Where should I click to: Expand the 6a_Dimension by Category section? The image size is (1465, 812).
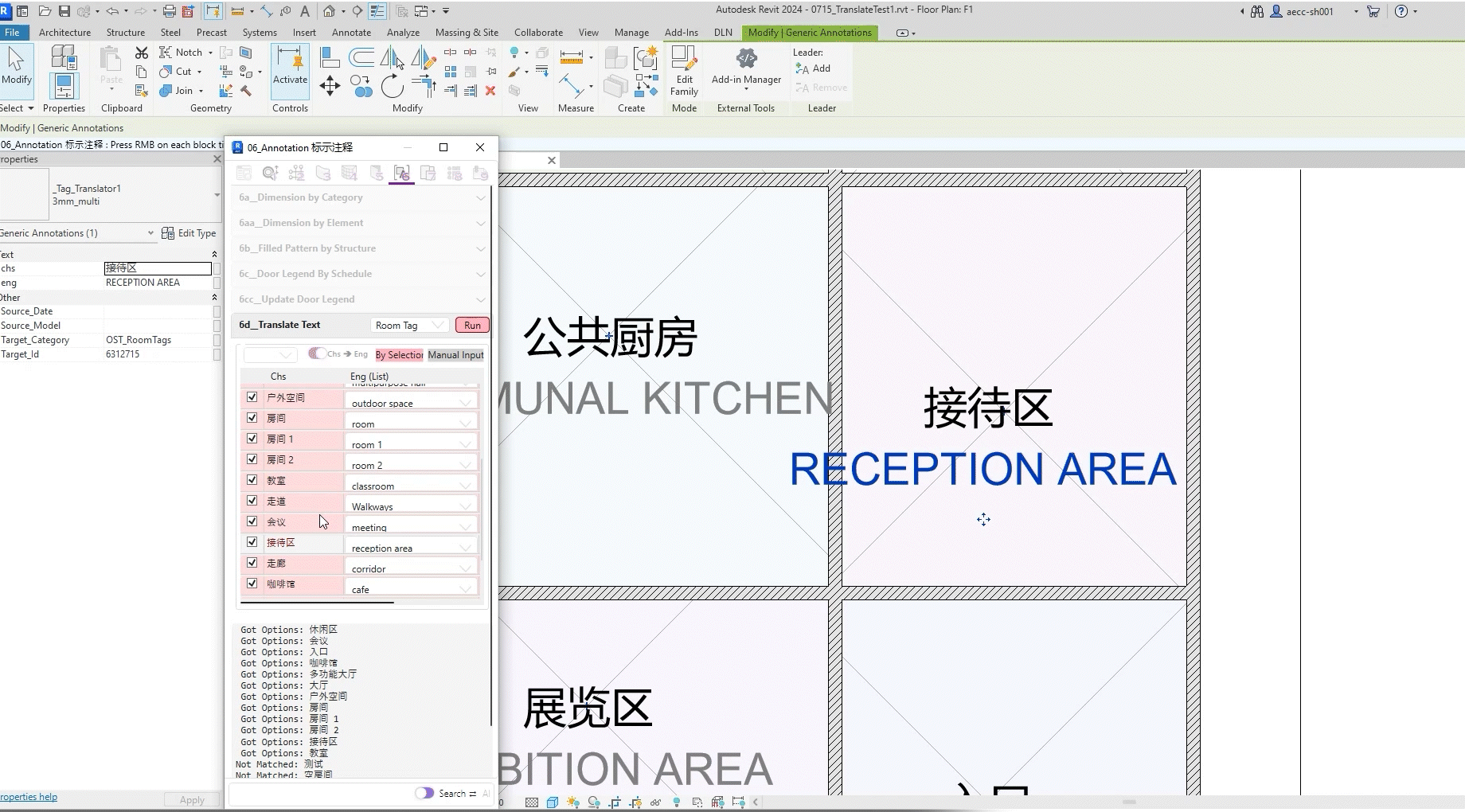click(x=360, y=197)
